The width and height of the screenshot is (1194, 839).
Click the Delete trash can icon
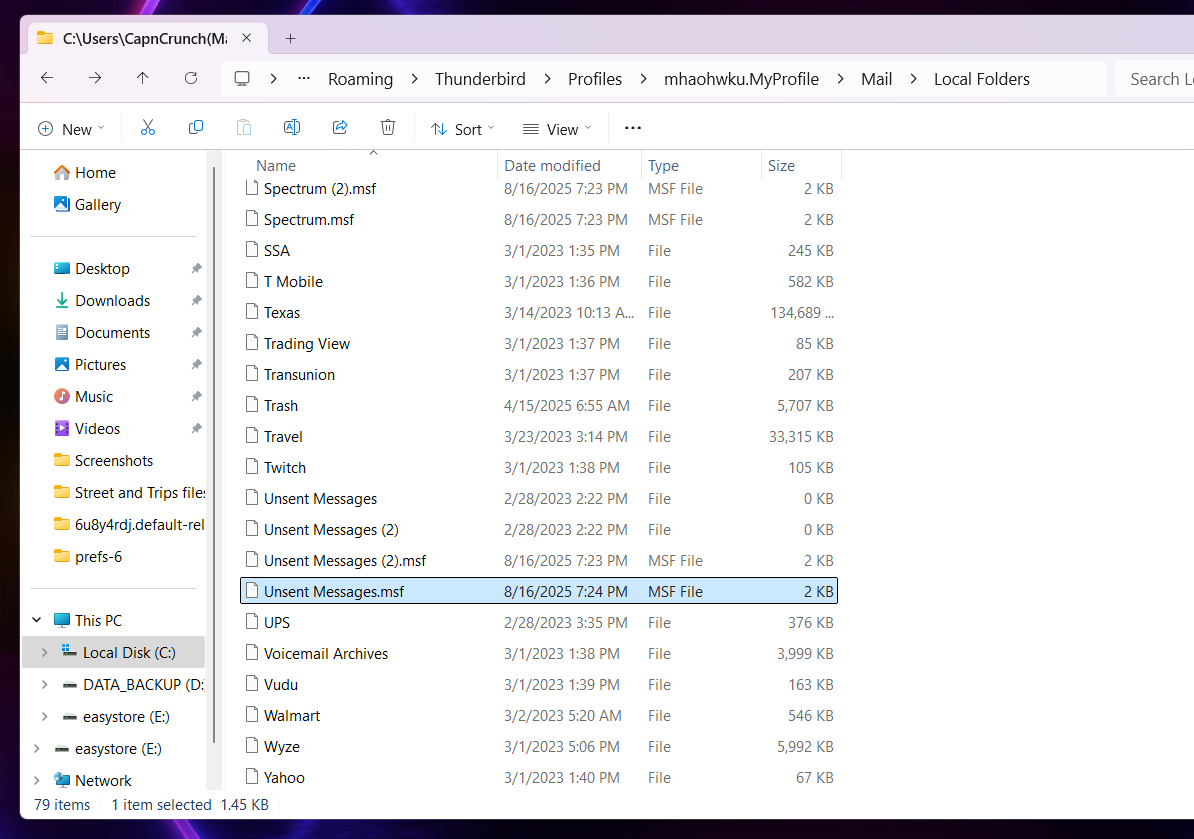388,128
